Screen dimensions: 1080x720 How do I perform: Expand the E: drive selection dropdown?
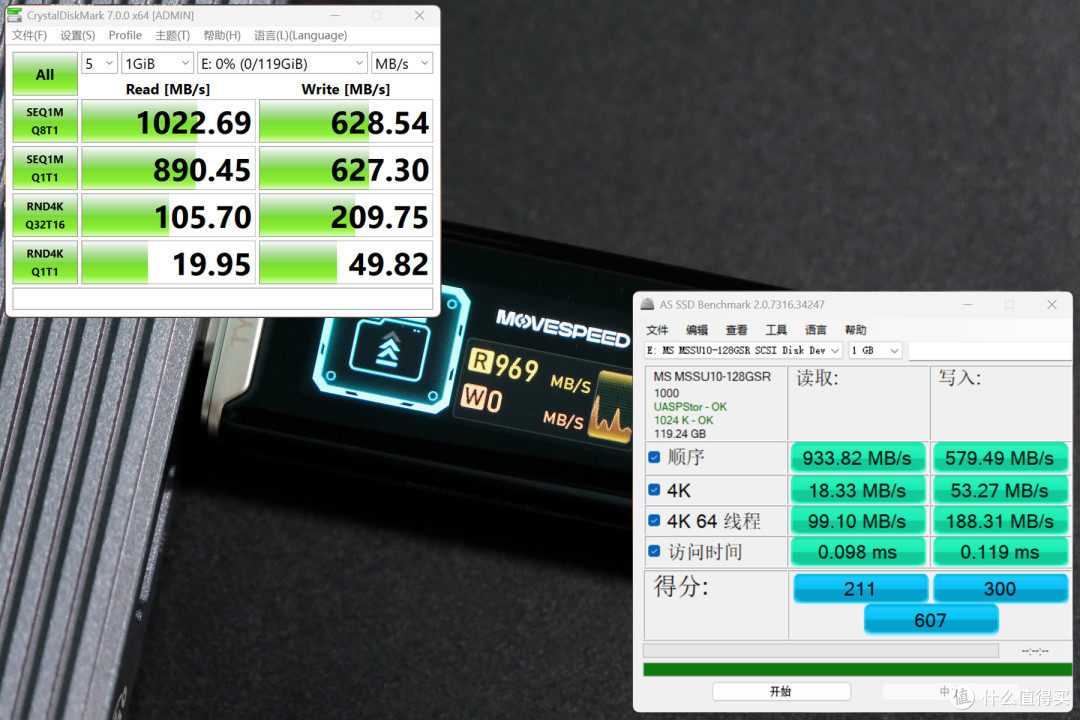pos(282,63)
